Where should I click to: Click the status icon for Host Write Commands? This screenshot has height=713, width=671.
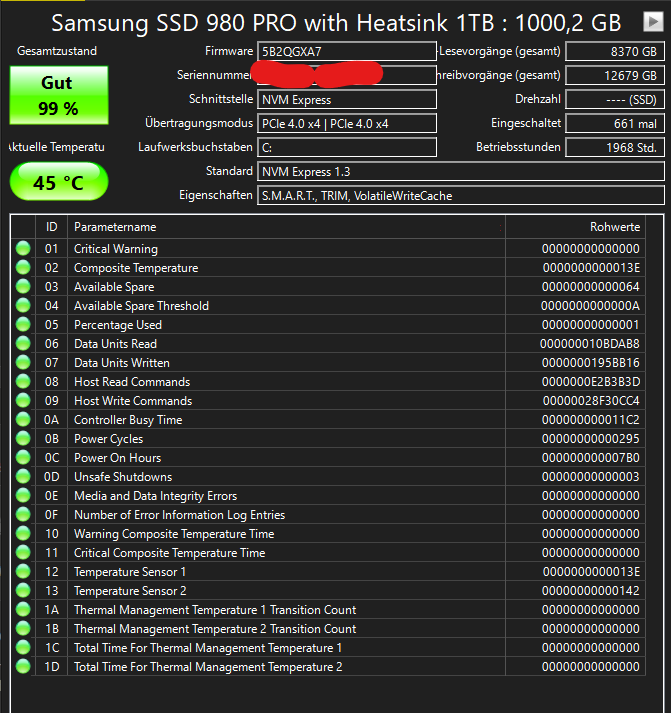(x=23, y=400)
